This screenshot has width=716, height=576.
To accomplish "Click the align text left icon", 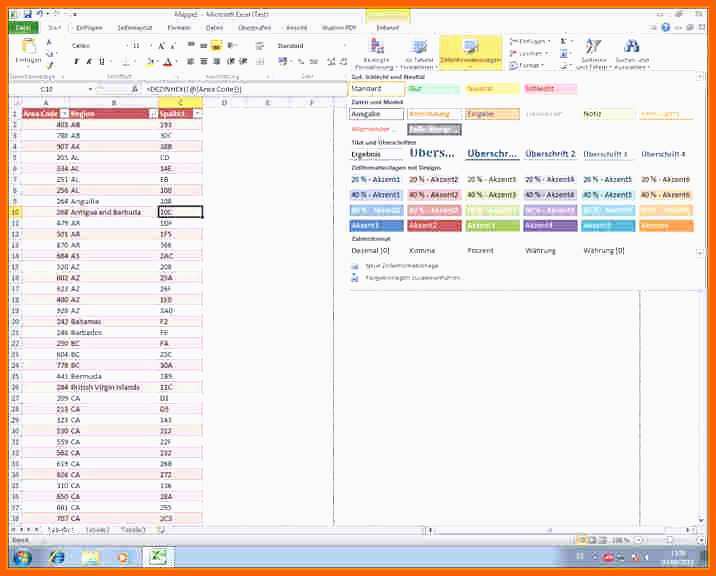I will [190, 61].
